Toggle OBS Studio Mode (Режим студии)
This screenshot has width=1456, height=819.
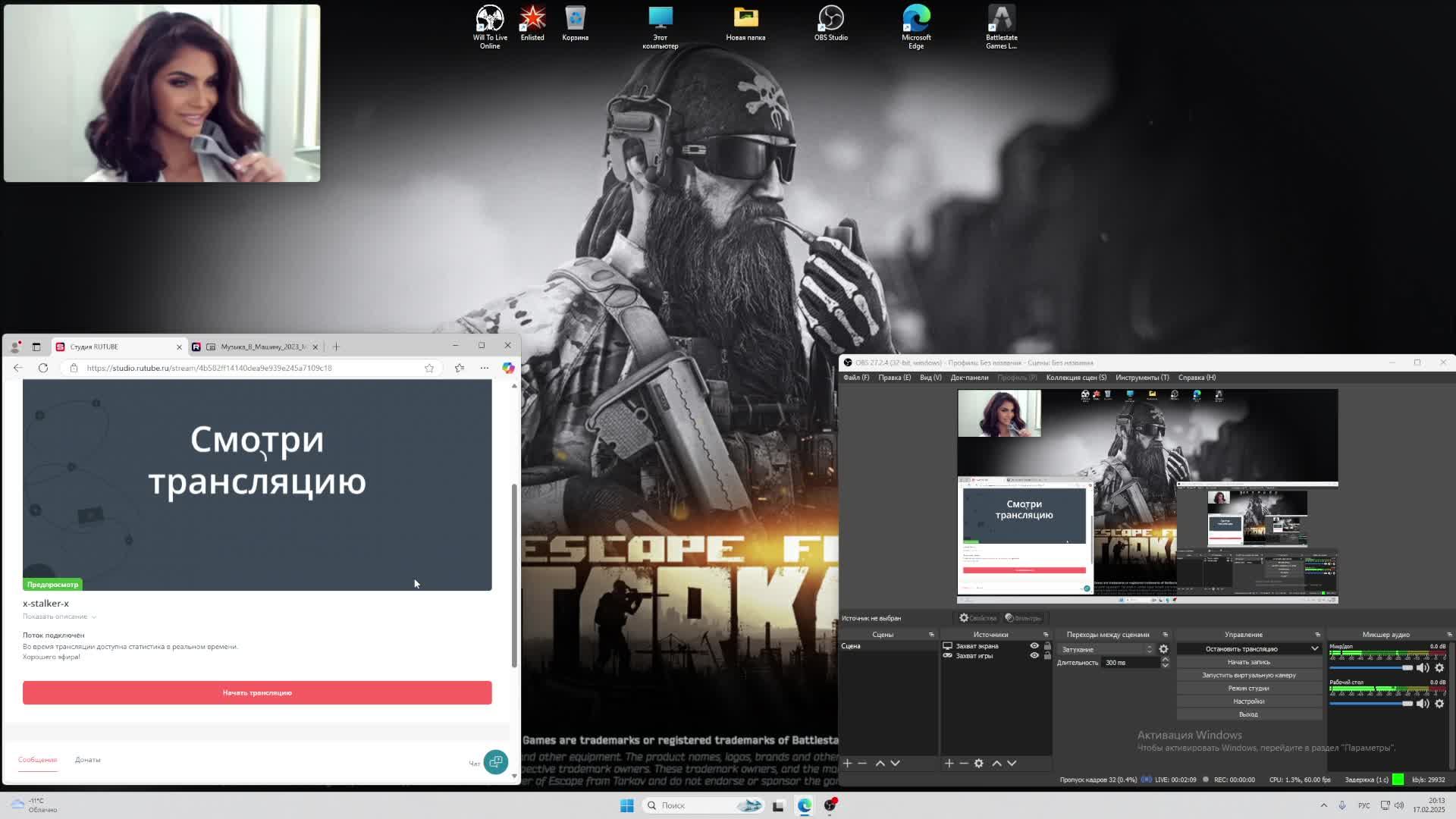[1248, 689]
